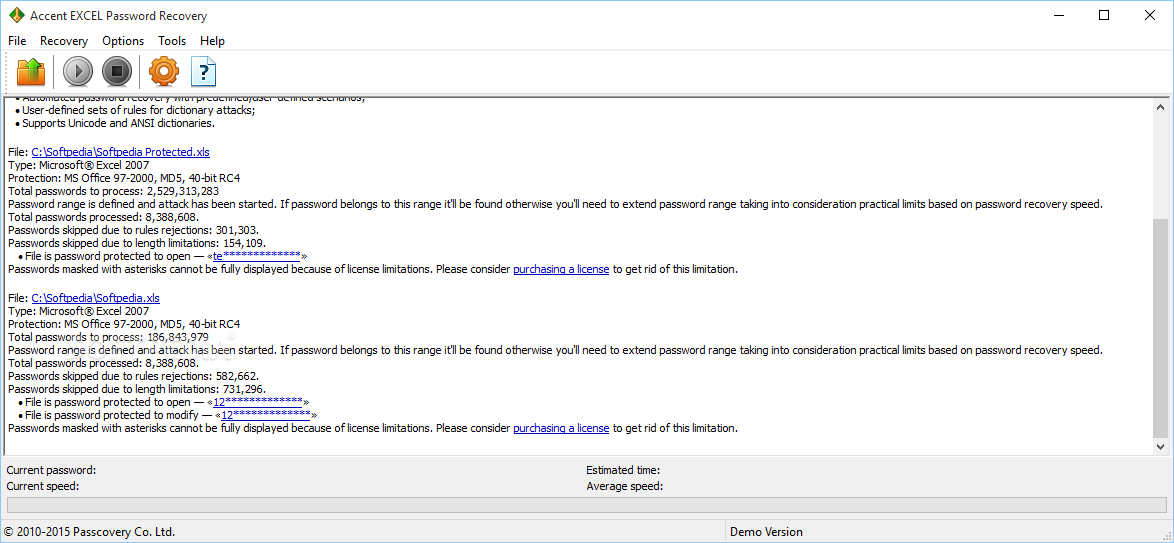
Task: Open the Softpedia Protected.xls file link
Action: [x=121, y=152]
